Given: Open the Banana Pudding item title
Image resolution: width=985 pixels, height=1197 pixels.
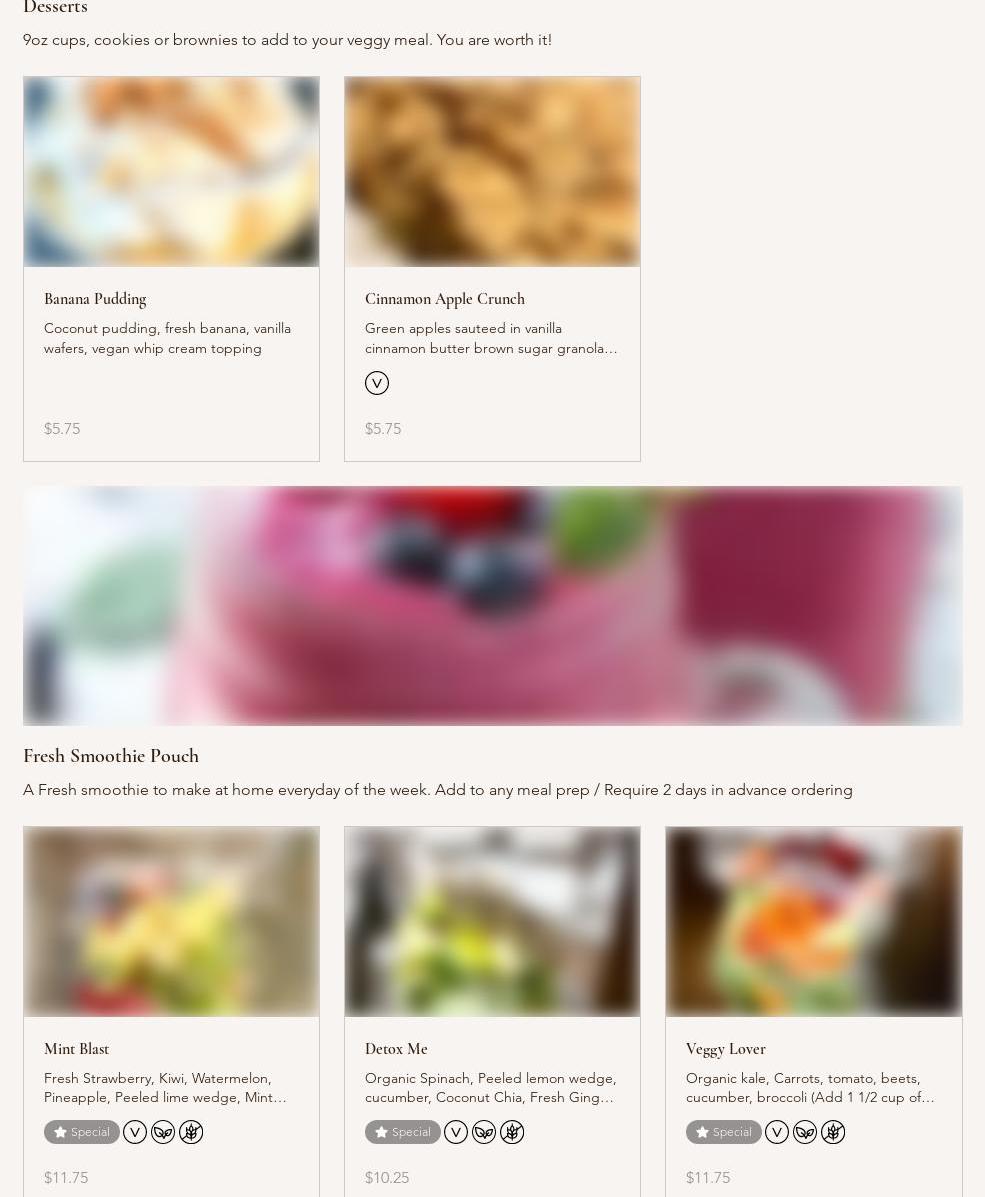Looking at the screenshot, I should tap(95, 299).
